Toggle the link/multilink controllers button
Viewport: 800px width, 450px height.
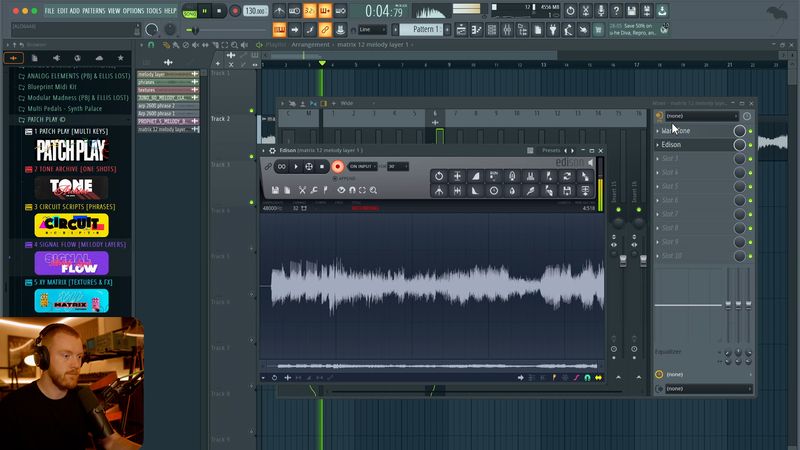[x=325, y=30]
